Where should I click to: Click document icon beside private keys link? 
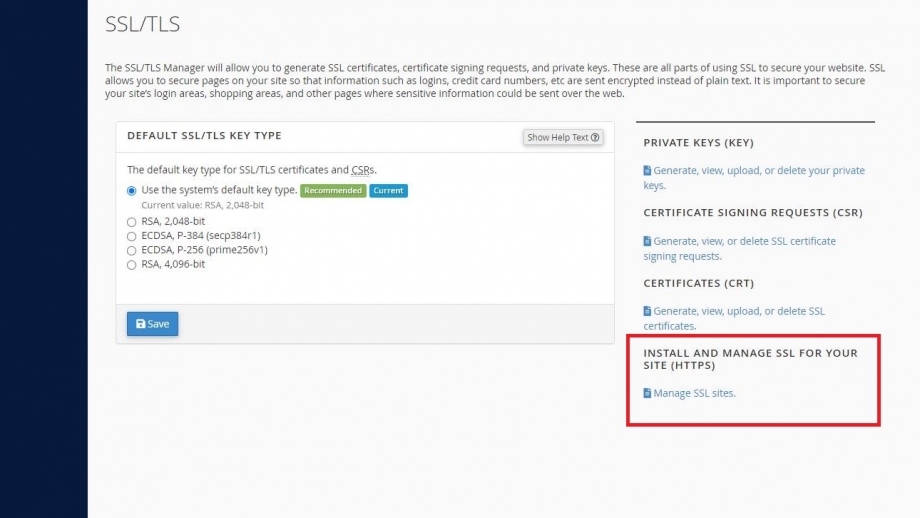click(x=647, y=170)
